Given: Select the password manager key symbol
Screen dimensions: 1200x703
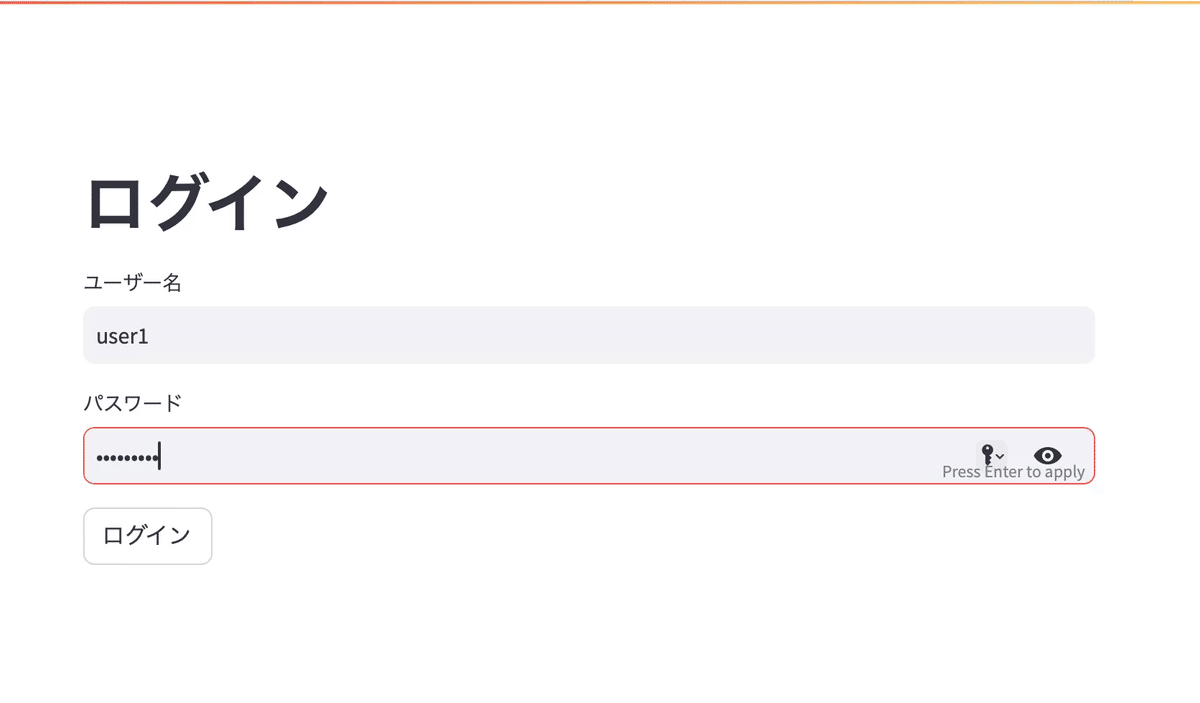Looking at the screenshot, I should tap(987, 455).
